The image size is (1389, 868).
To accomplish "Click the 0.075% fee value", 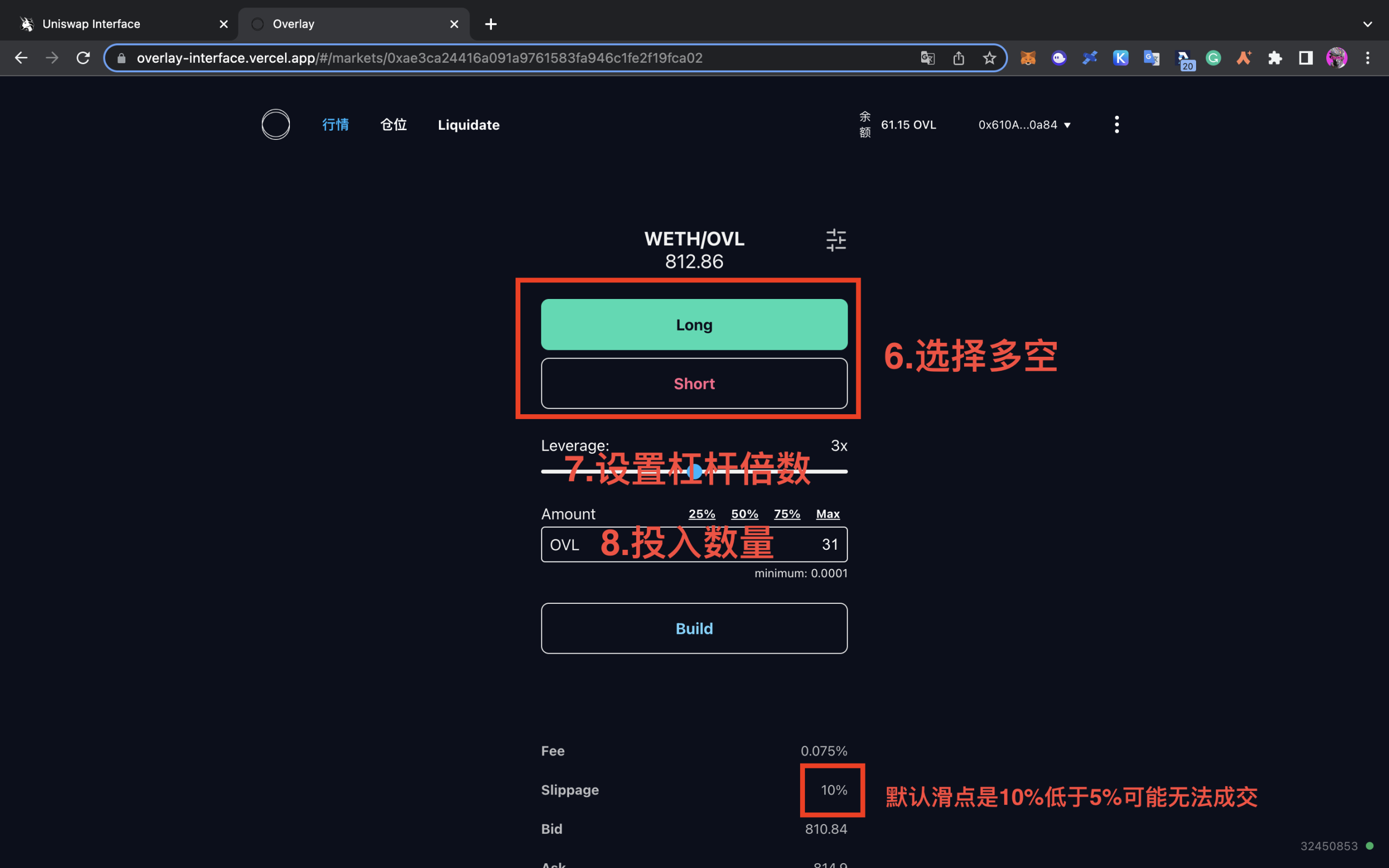I will (x=824, y=751).
